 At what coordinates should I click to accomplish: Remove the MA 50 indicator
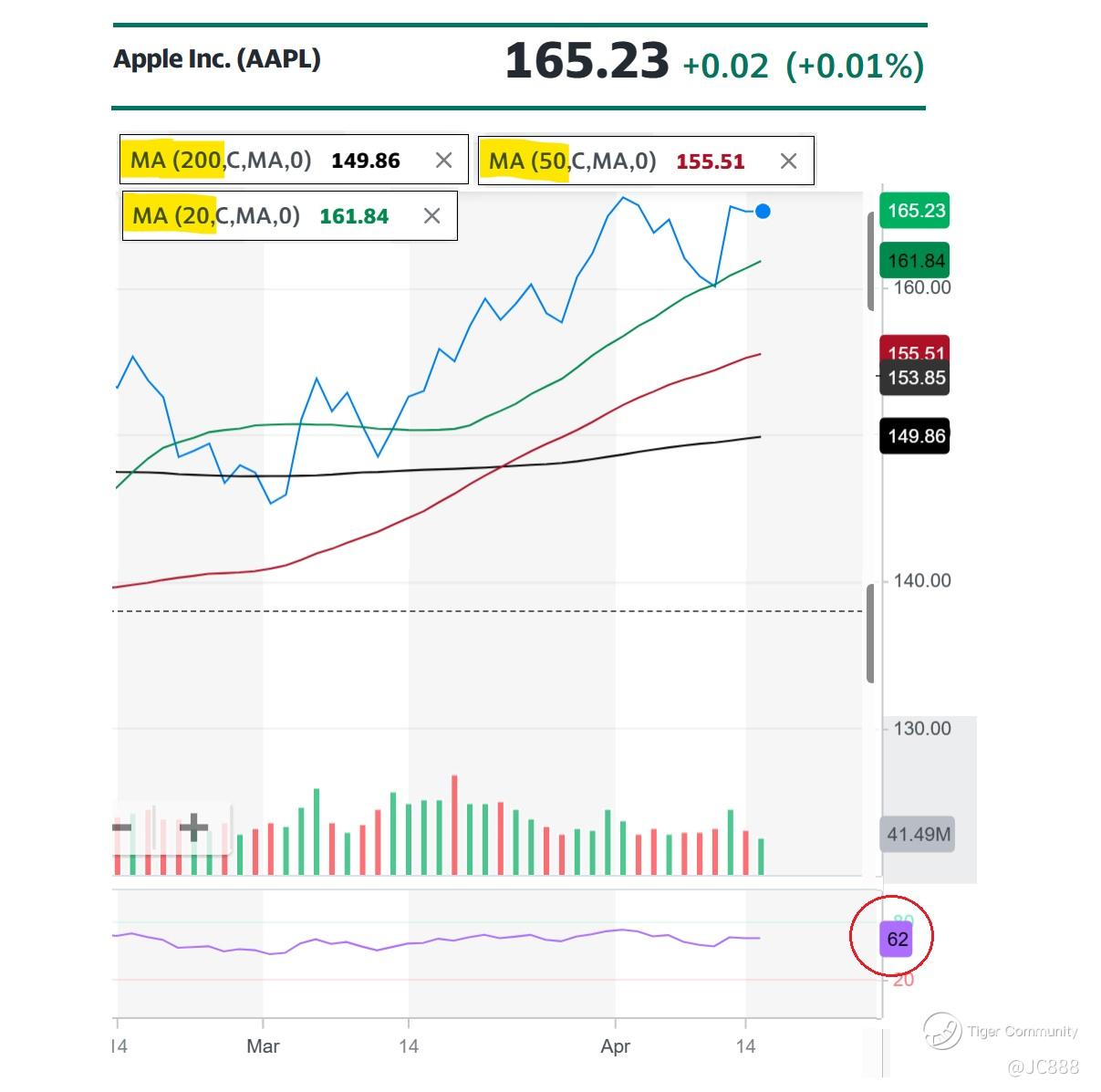coord(788,161)
